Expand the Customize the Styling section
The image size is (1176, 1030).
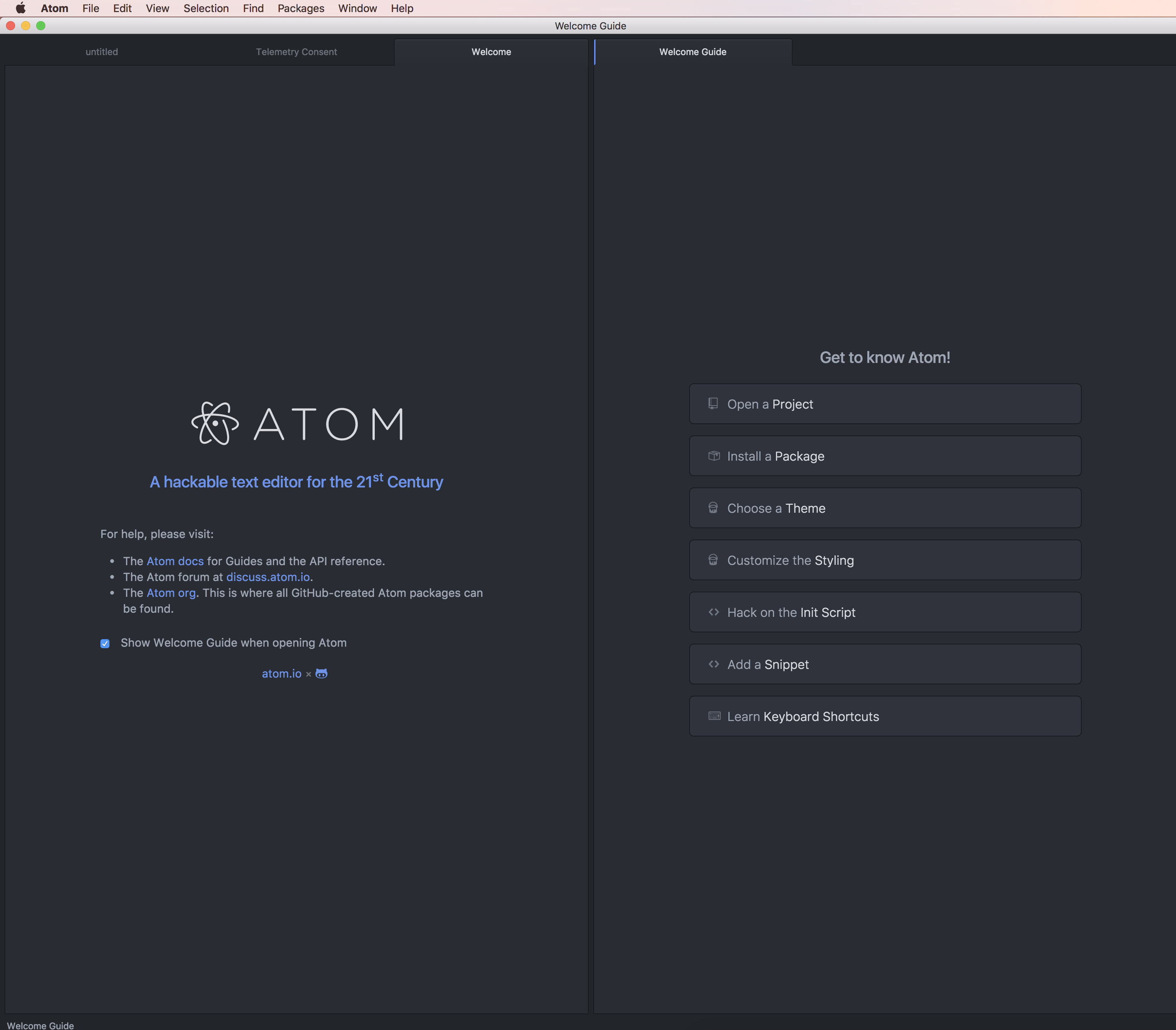coord(885,560)
